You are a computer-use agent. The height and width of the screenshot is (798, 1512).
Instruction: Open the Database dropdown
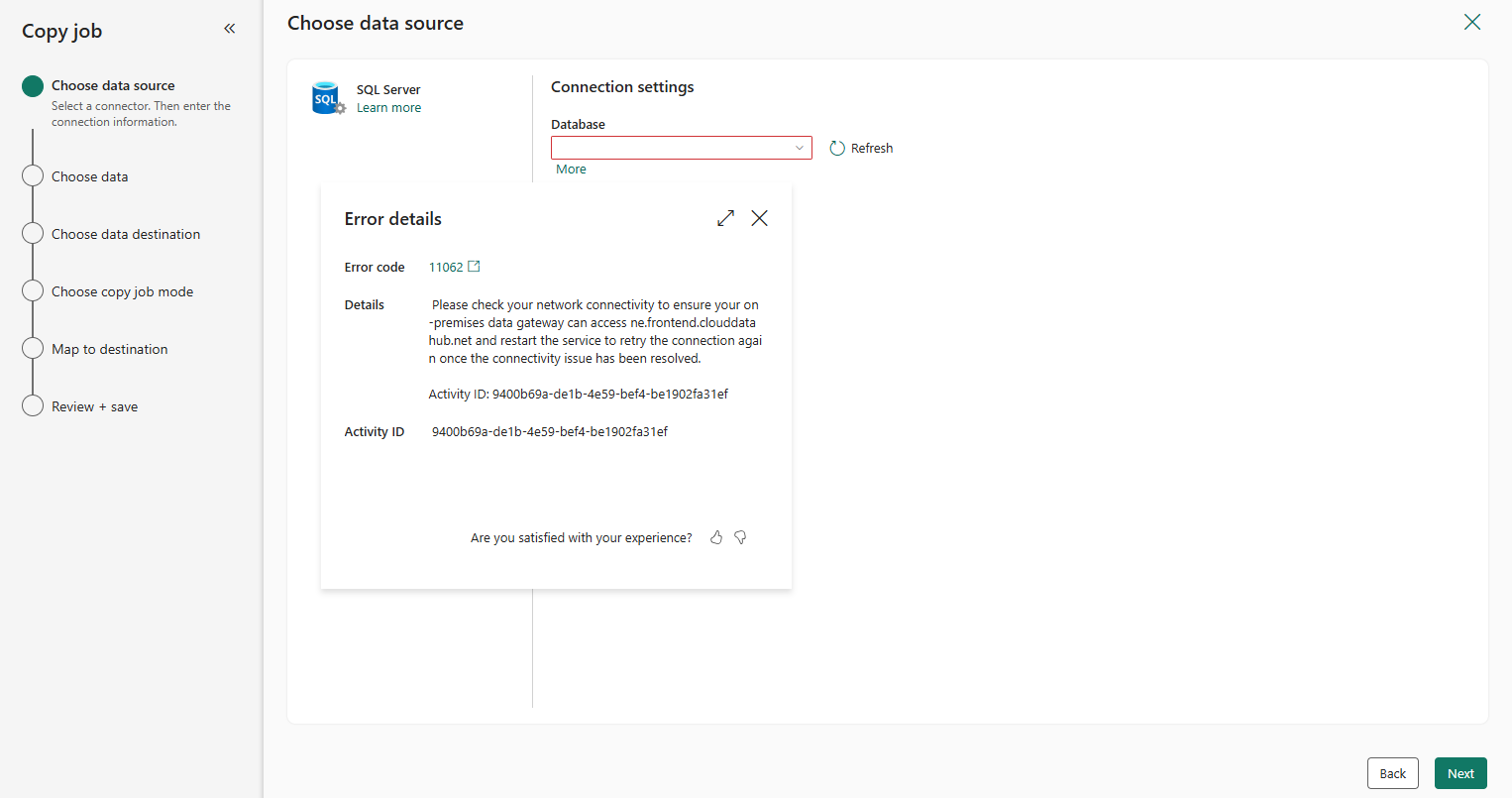[682, 148]
